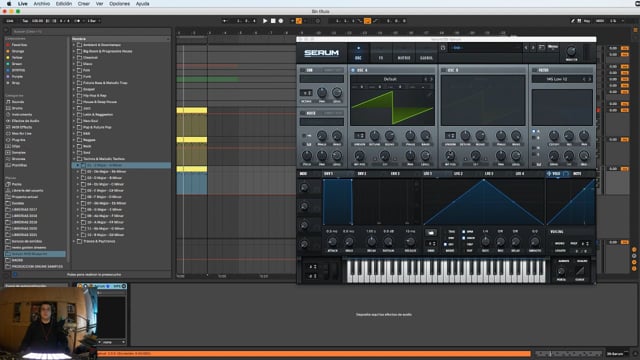Go to the next Serum preset
The width and height of the screenshot is (640, 360).
(x=533, y=48)
